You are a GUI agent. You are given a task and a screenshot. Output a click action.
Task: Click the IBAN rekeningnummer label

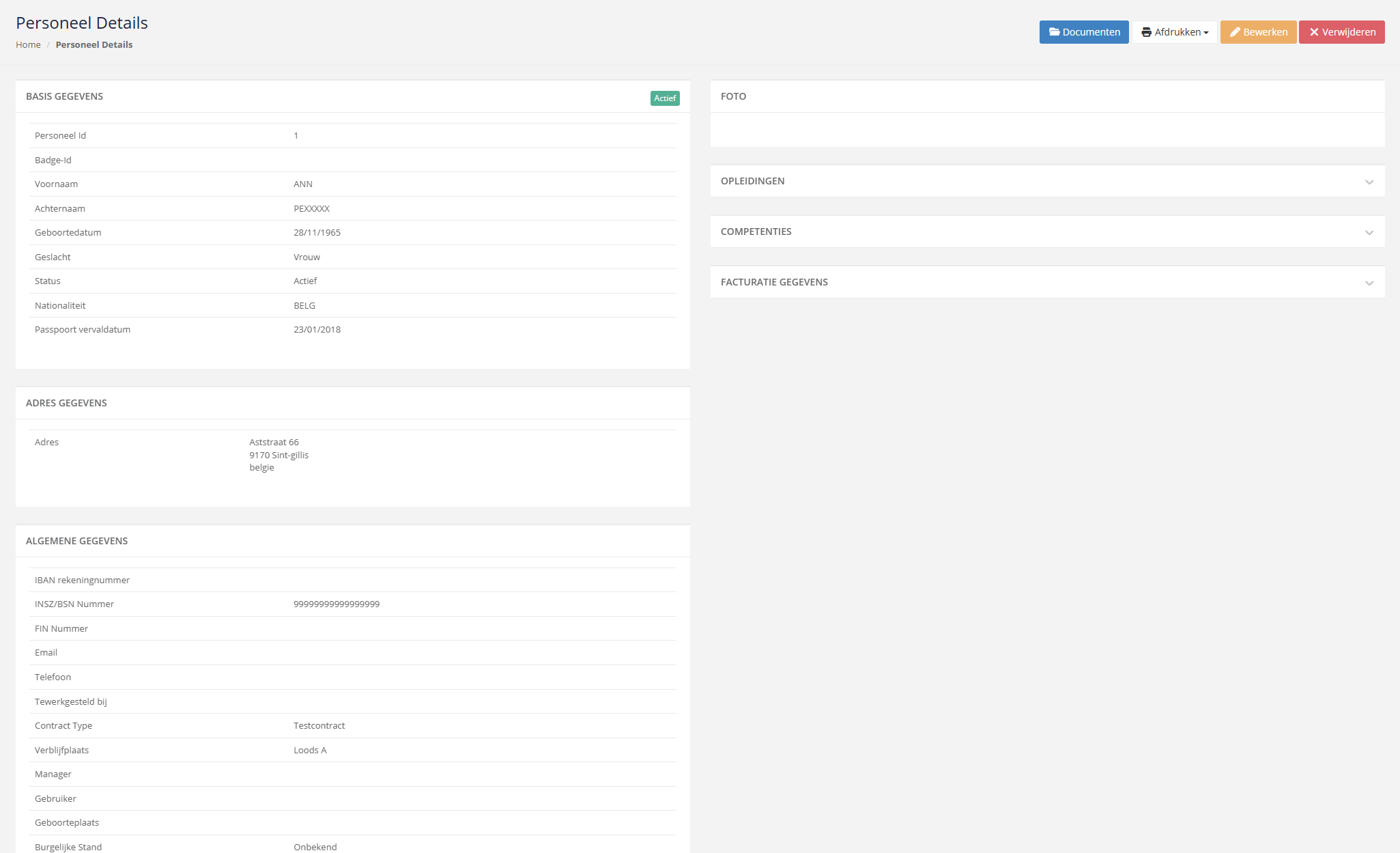(82, 581)
